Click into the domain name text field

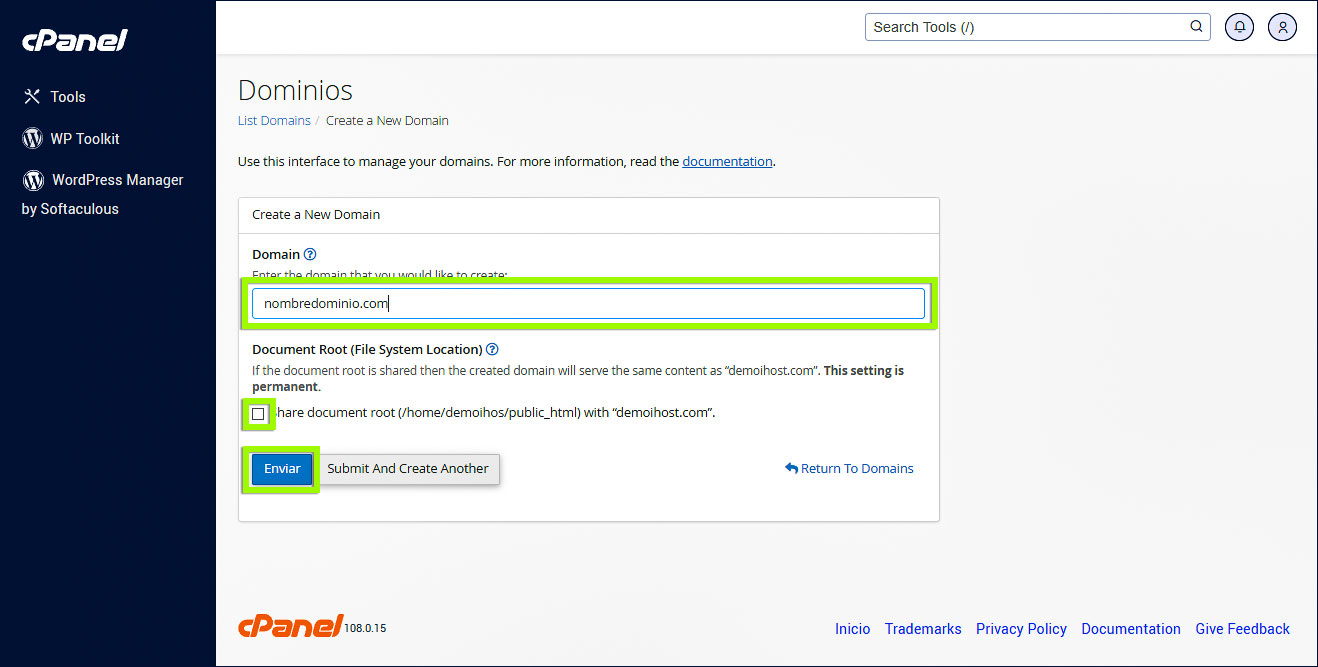point(588,304)
